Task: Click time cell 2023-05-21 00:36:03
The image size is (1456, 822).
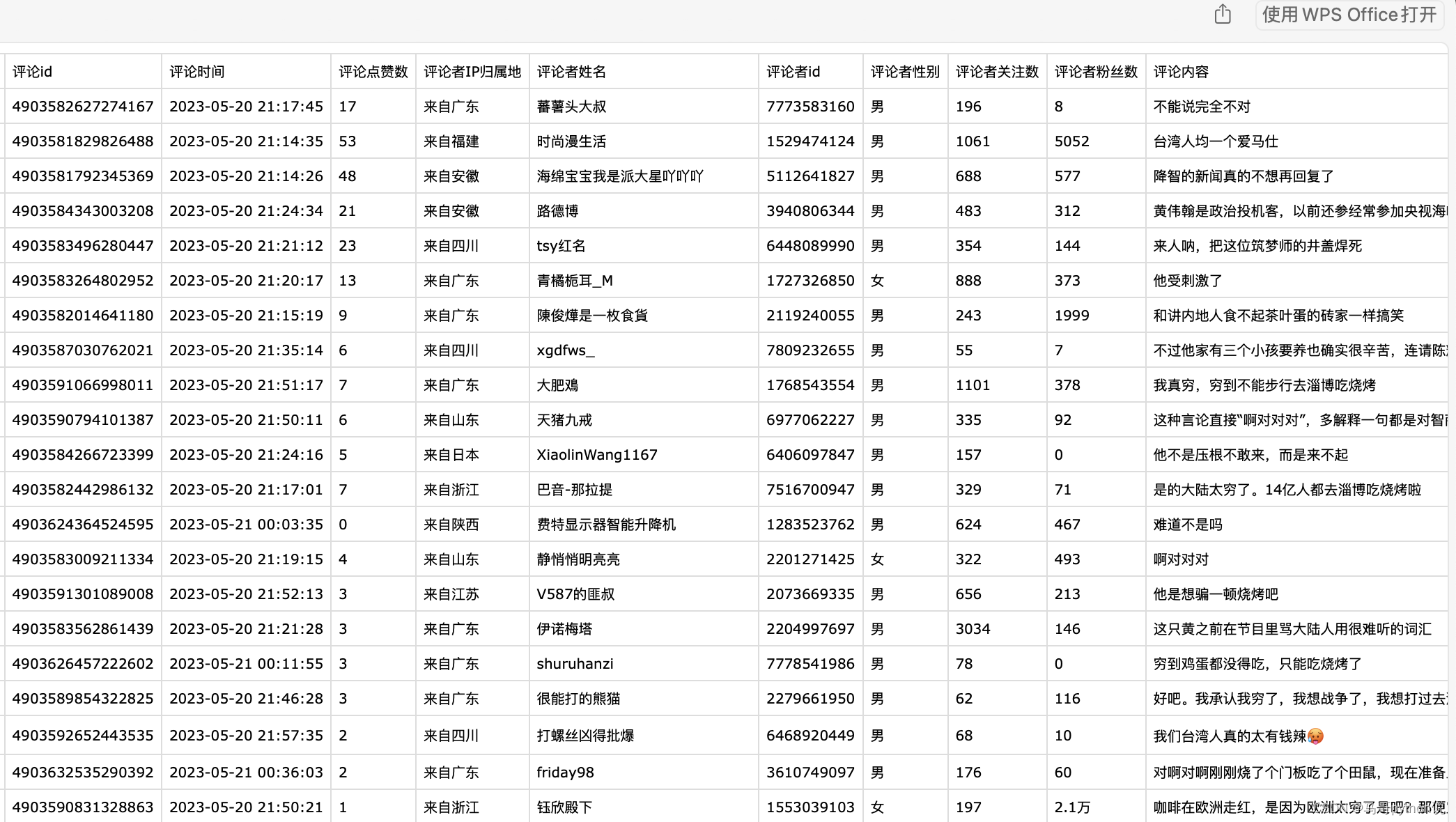Action: click(x=246, y=773)
